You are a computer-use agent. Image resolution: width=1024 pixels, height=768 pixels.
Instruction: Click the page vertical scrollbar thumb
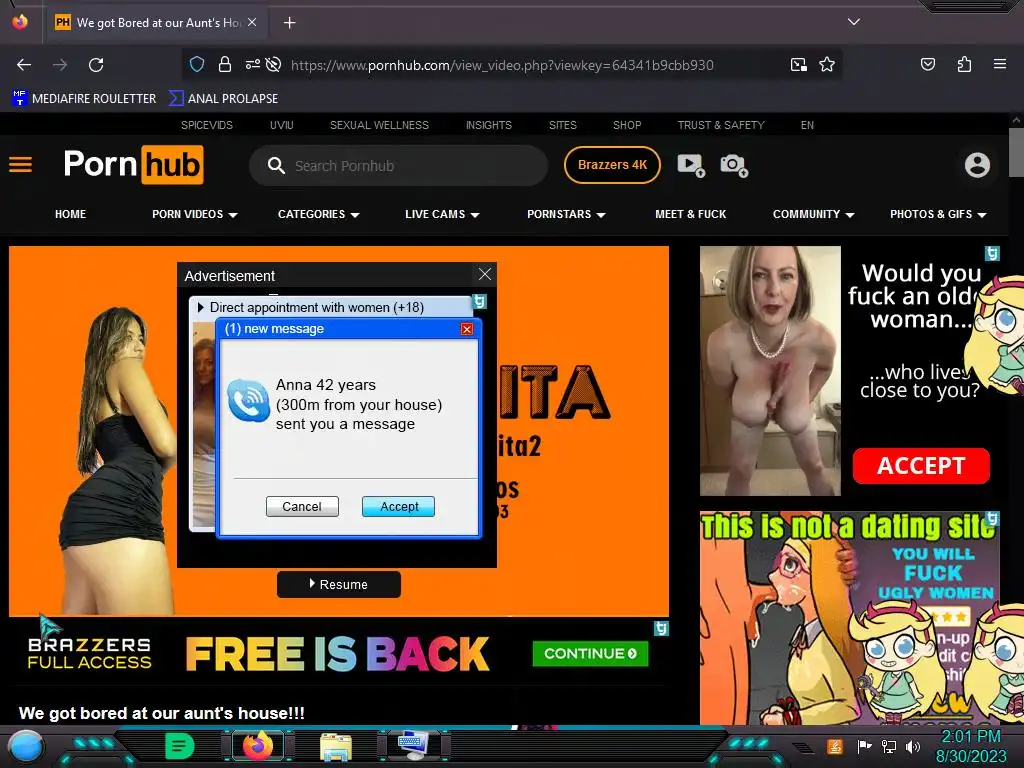[x=1016, y=152]
